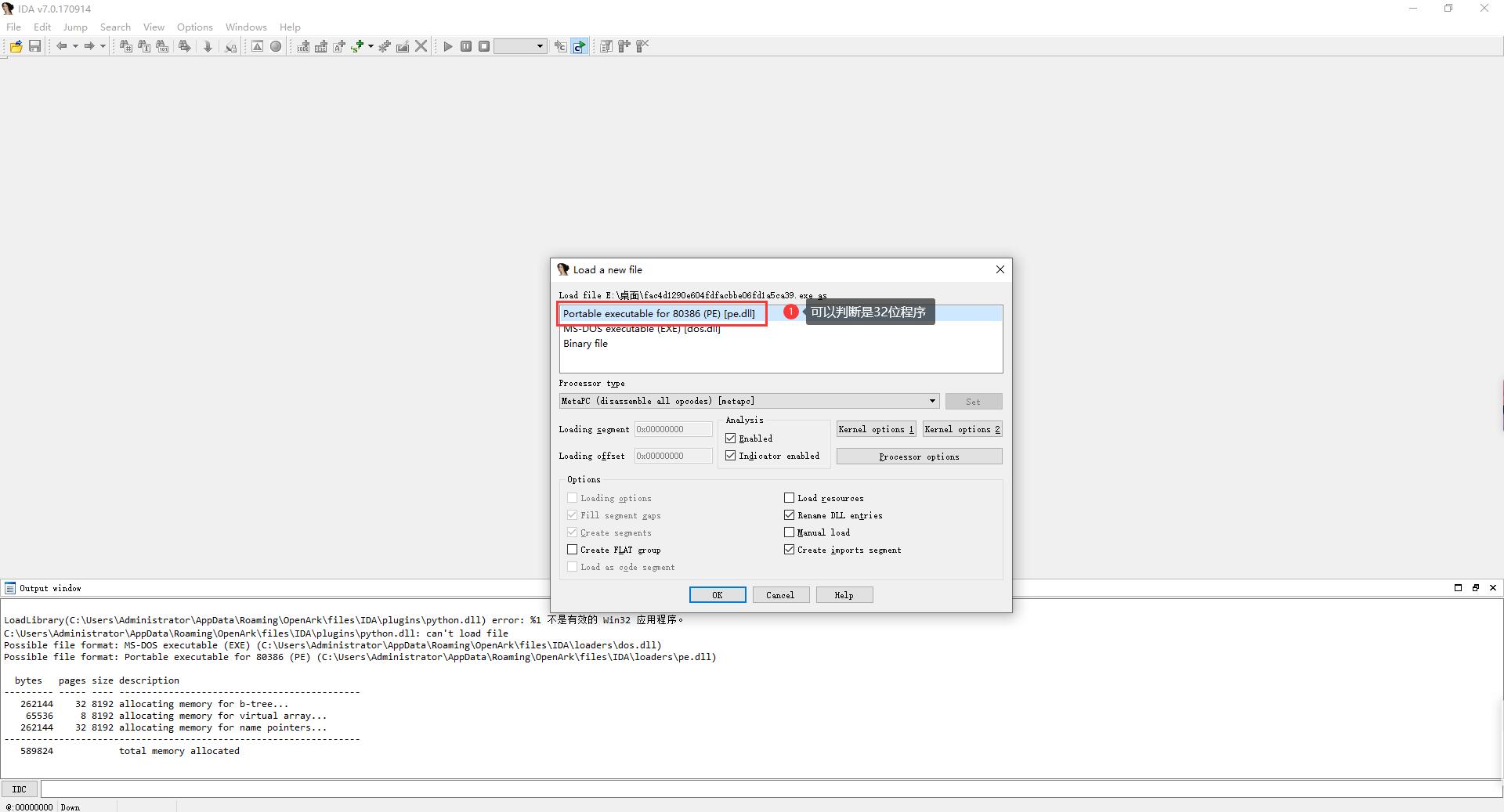This screenshot has width=1504, height=812.
Task: Open the debugger selection dropdown in the toolbar
Action: coord(521,46)
